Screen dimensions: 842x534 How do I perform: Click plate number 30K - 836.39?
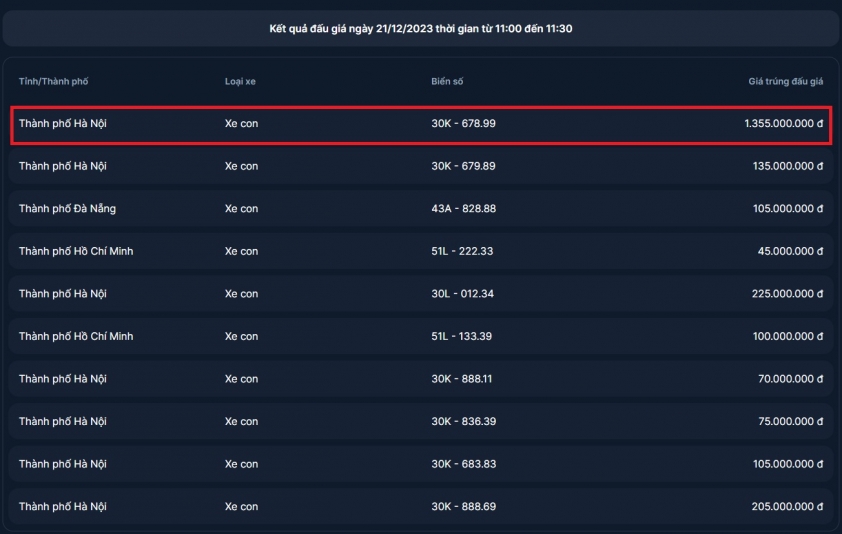[464, 422]
